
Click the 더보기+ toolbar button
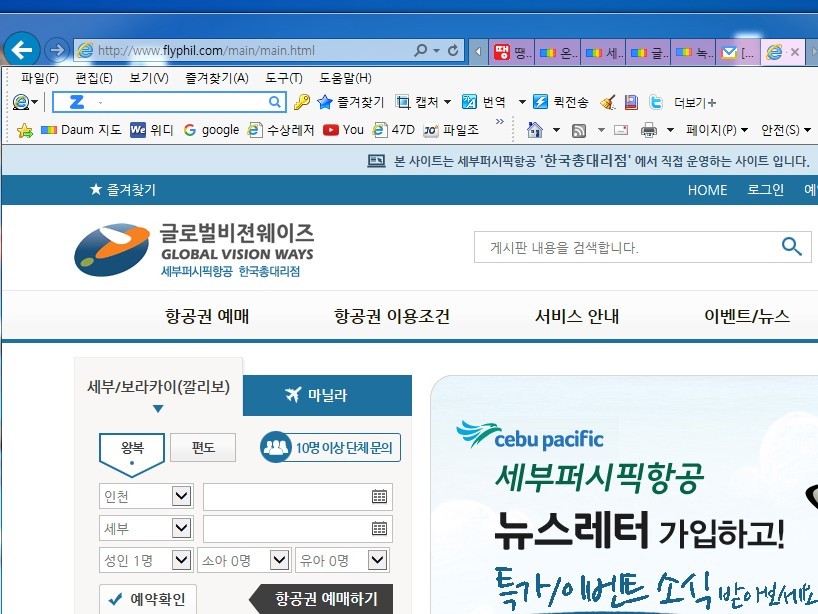[x=695, y=103]
